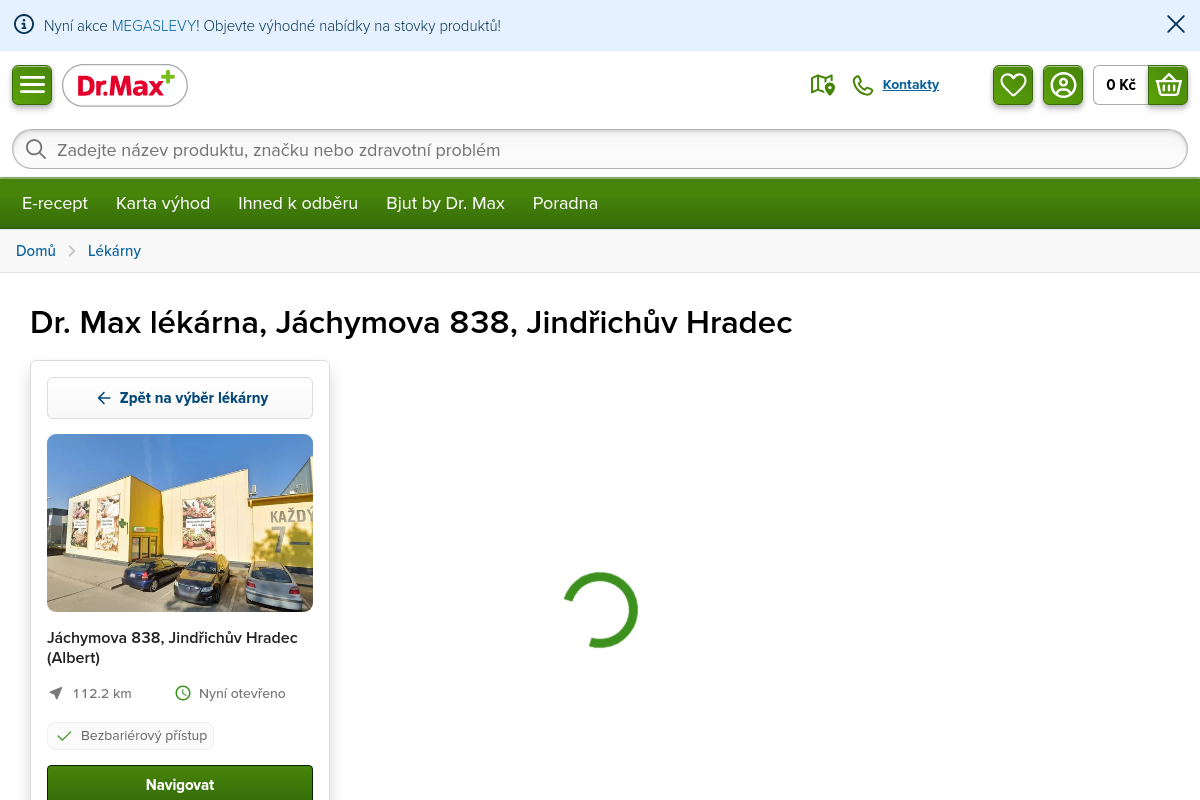Click the pharmacy building photo
Viewport: 1200px width, 800px height.
[x=180, y=523]
